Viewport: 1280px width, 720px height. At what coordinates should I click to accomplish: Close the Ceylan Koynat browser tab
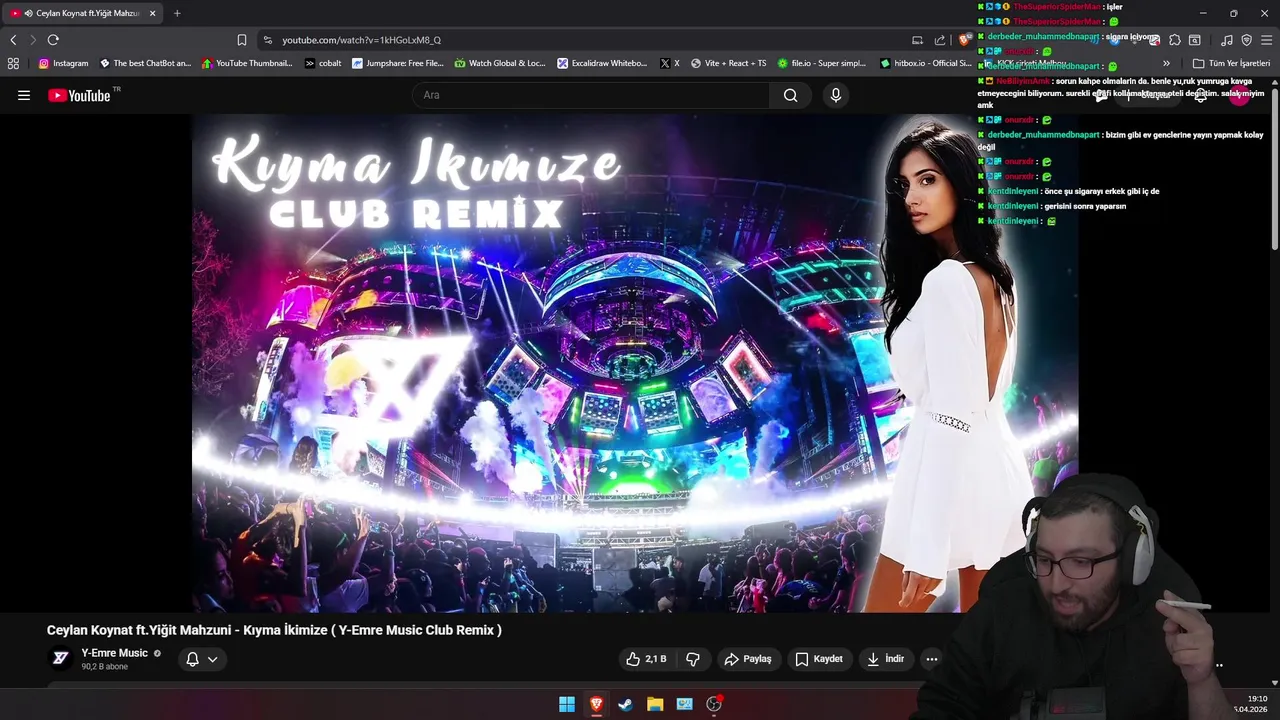[x=153, y=14]
